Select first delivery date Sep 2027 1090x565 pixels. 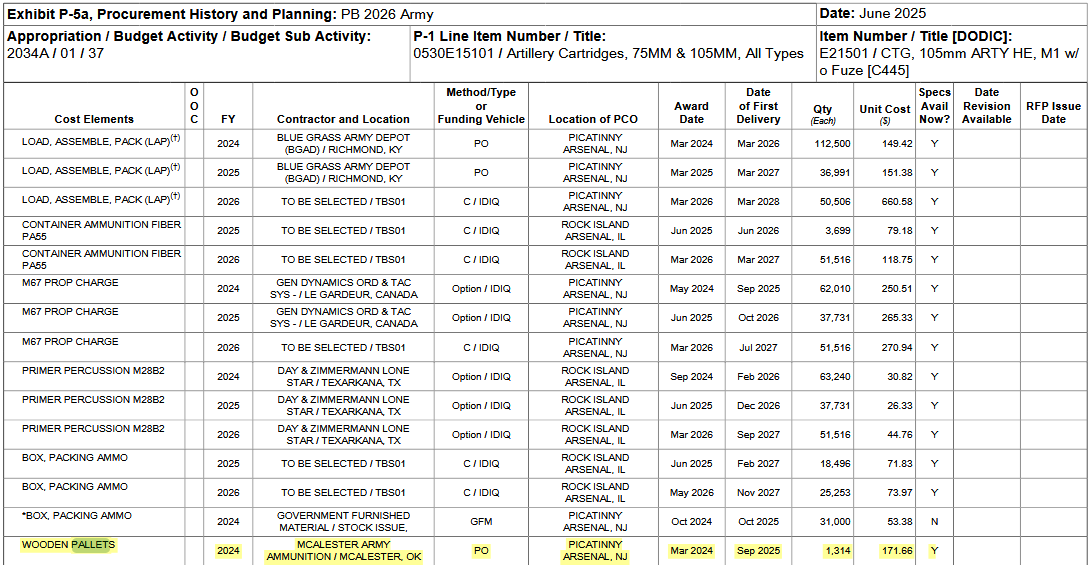coord(758,434)
